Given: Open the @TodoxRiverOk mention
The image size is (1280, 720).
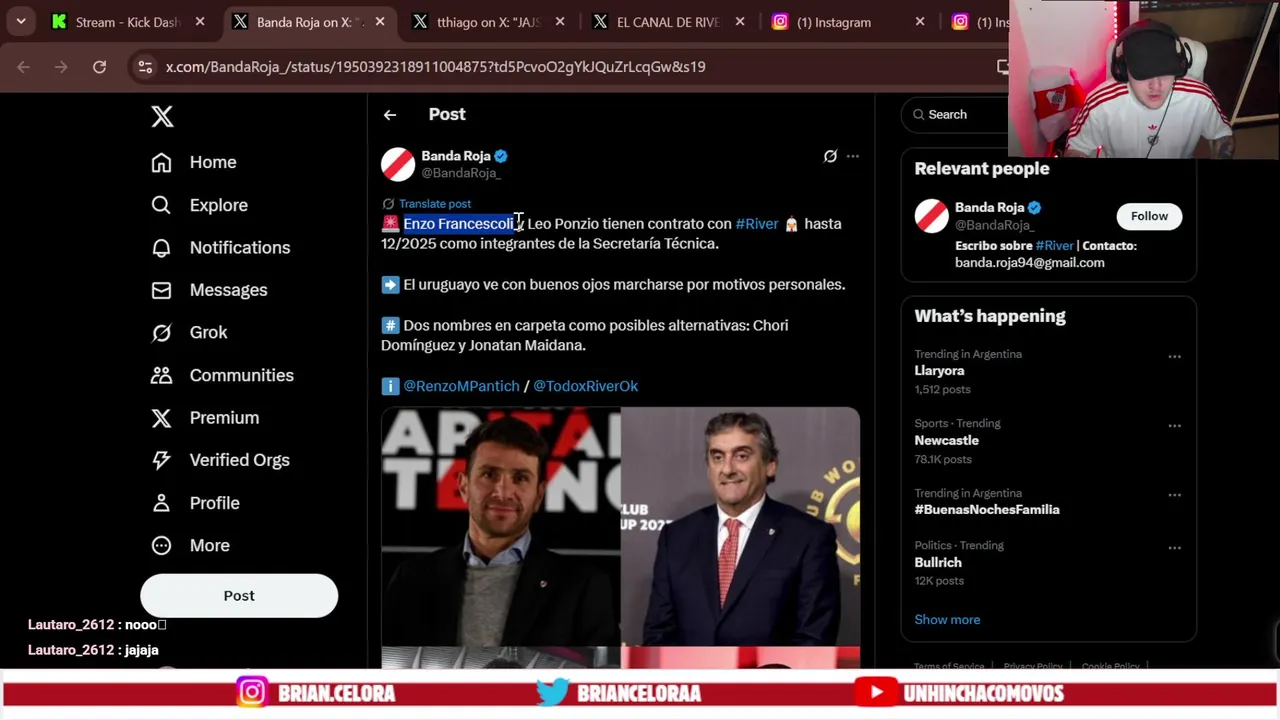Looking at the screenshot, I should click(x=585, y=386).
